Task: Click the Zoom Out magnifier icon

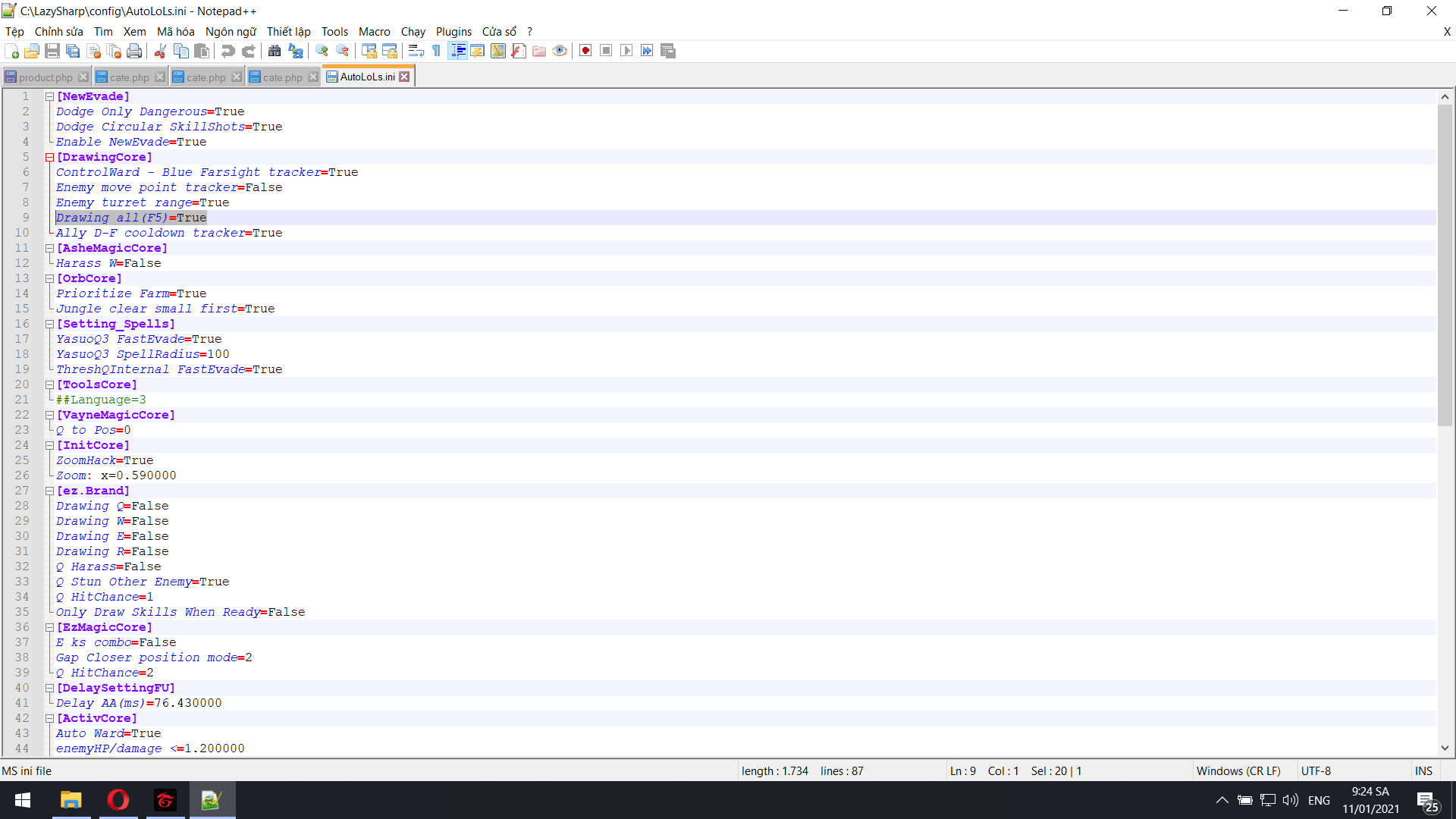Action: pyautogui.click(x=343, y=51)
